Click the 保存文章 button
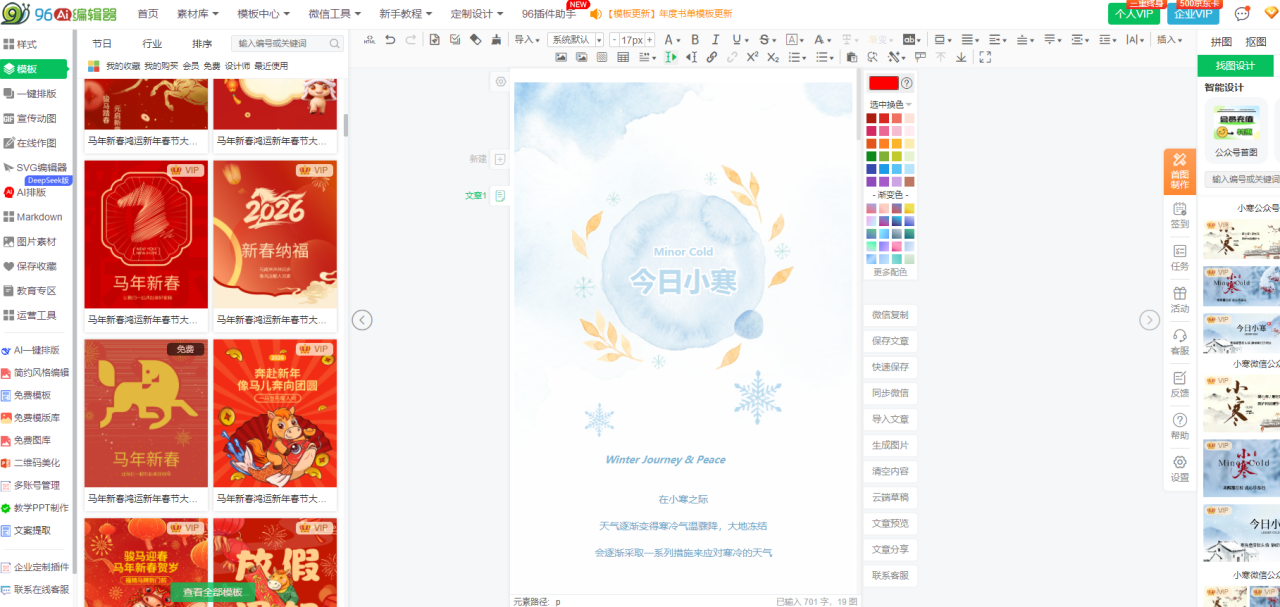The width and height of the screenshot is (1280, 607). point(890,341)
